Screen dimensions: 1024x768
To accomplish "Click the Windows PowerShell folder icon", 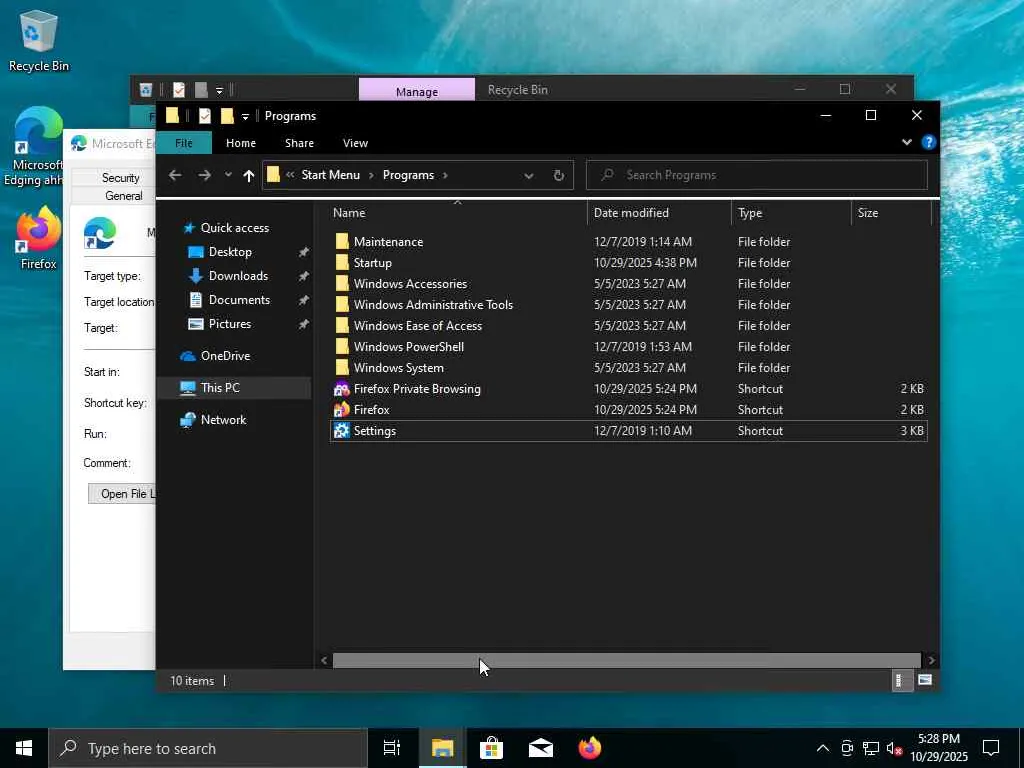I will point(342,347).
